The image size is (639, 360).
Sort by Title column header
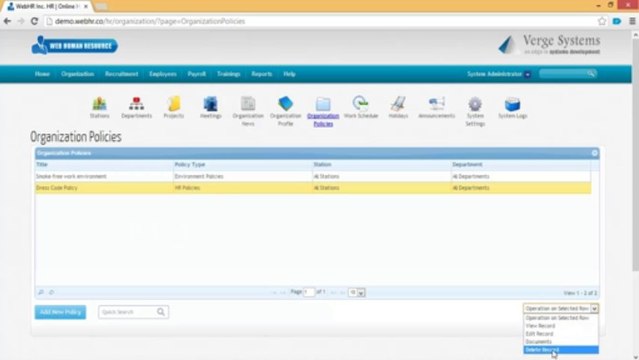pos(104,164)
